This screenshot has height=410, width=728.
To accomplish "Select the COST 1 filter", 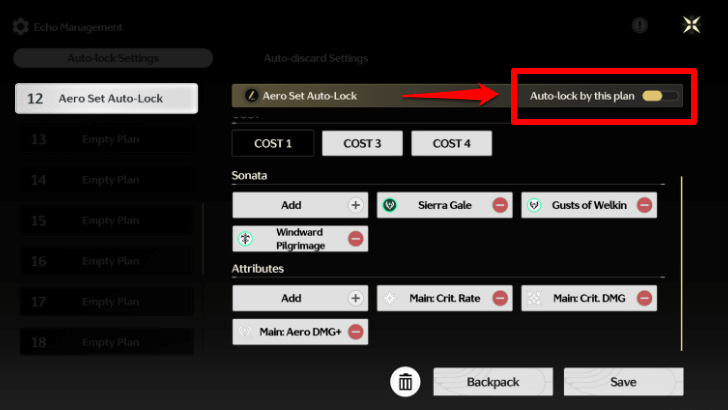I will (x=273, y=143).
